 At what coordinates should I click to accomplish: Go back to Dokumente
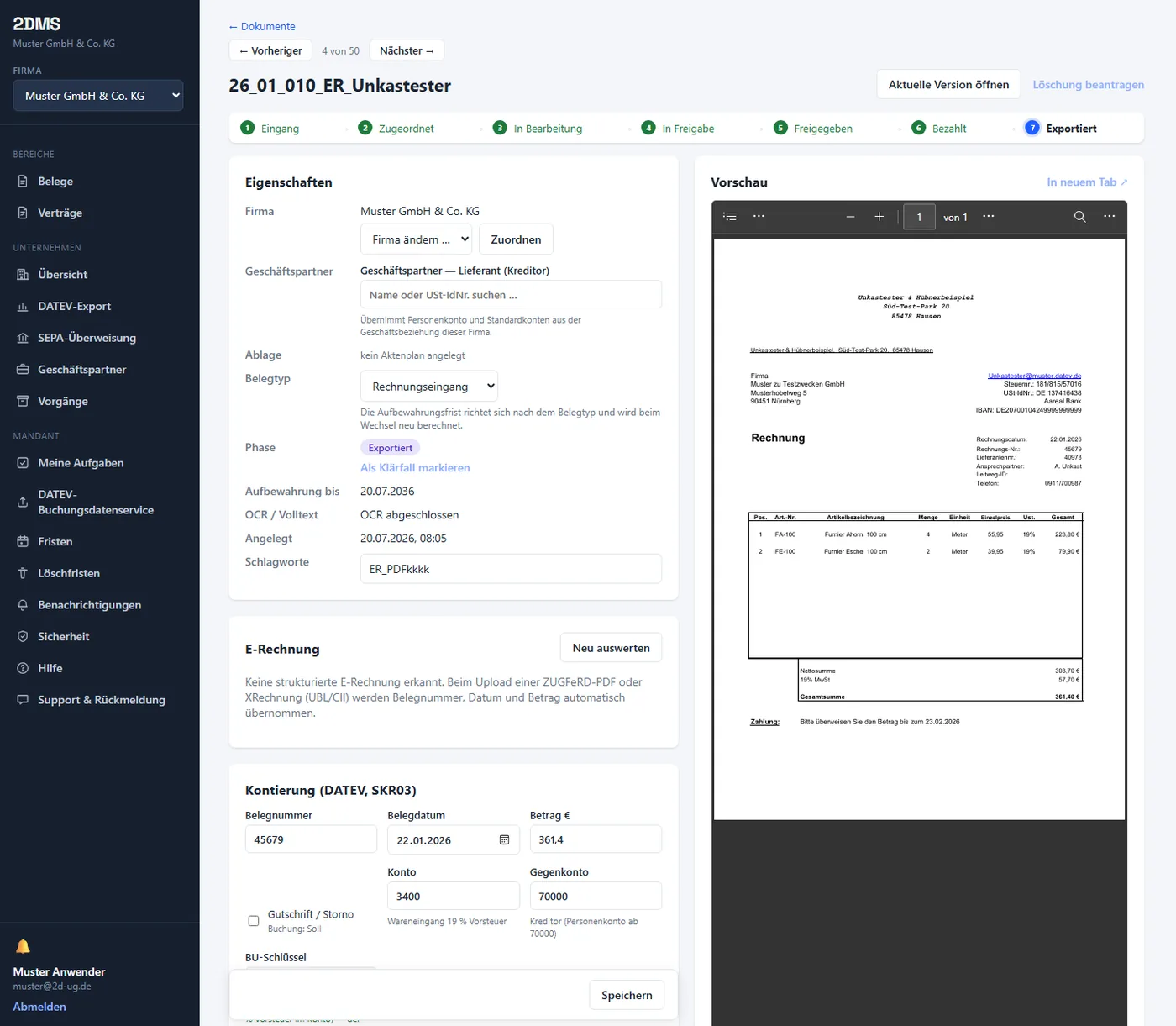[x=262, y=27]
